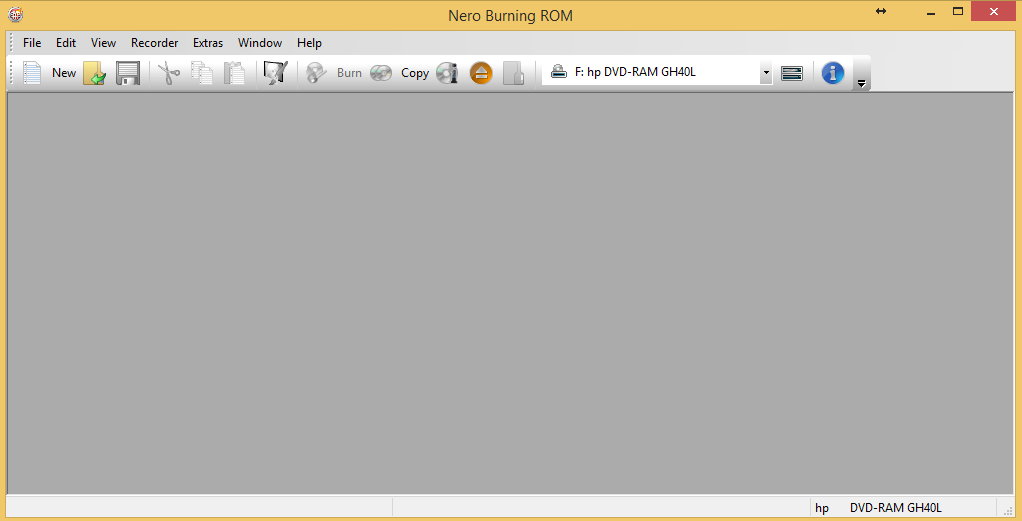Viewport: 1022px width, 521px height.
Task: Open choose recorder icon beside drive dropdown
Action: tap(792, 72)
